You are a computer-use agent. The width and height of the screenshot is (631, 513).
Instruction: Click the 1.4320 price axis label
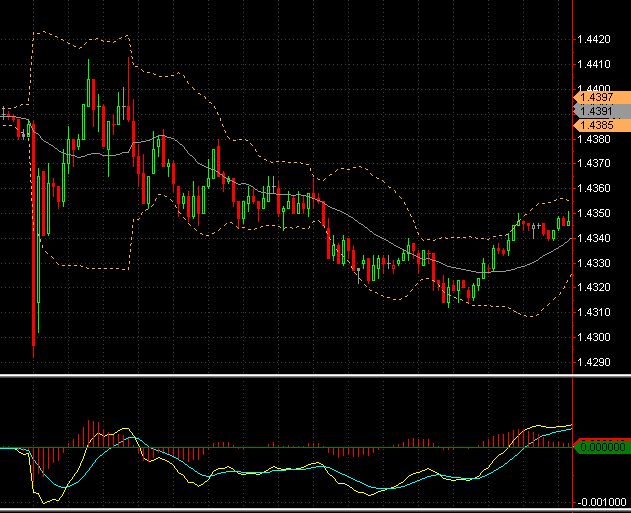[594, 287]
